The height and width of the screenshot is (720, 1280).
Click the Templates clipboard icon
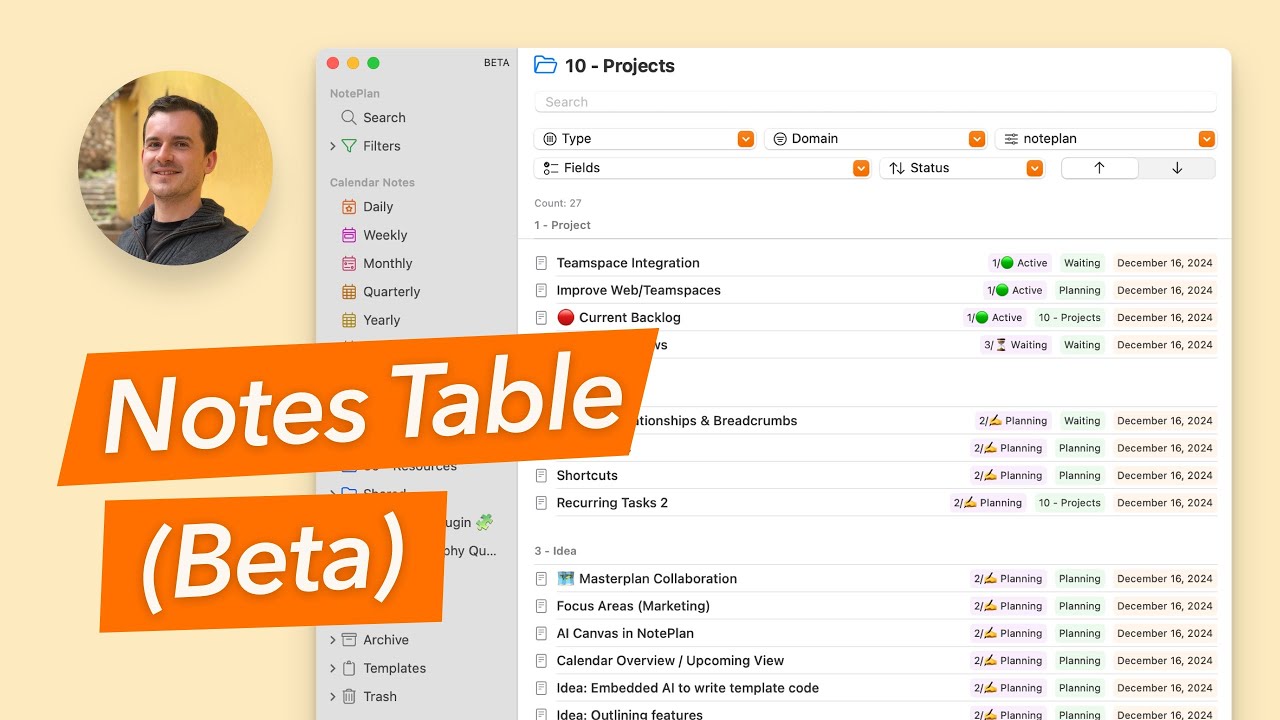click(x=349, y=668)
